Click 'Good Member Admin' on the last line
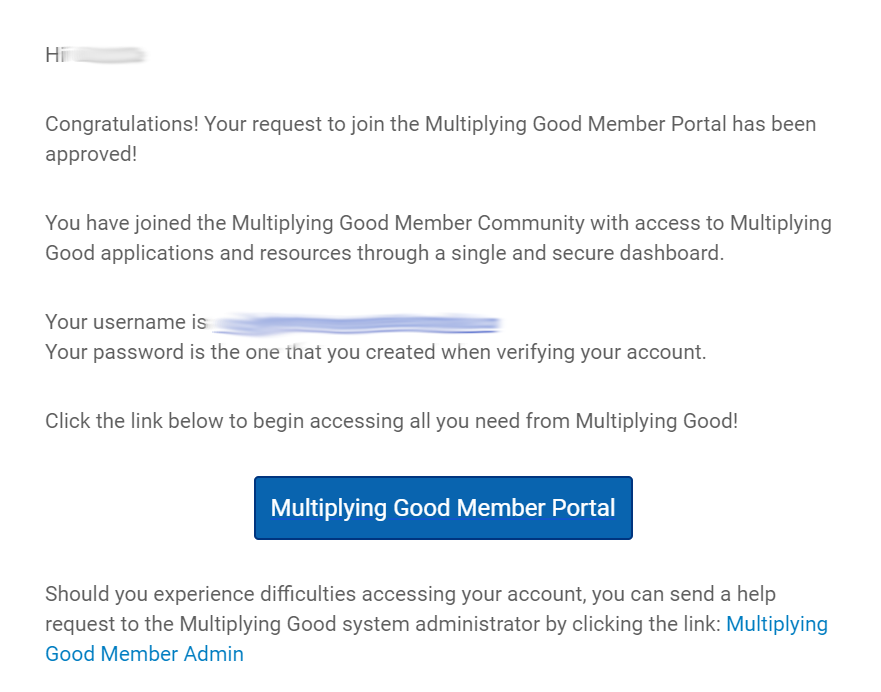Image resolution: width=881 pixels, height=692 pixels. tap(144, 654)
